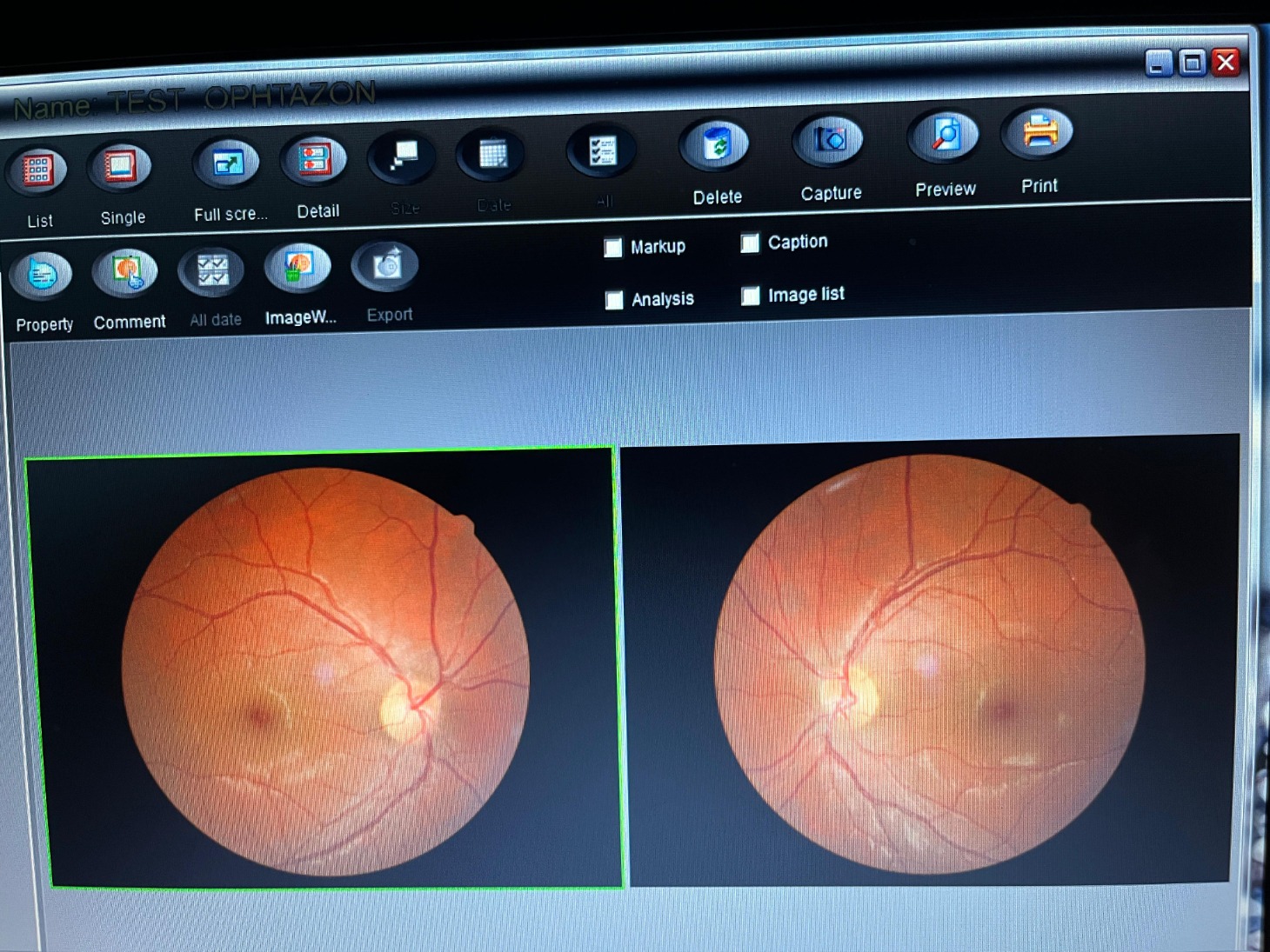Select the left fundus image thumbnail
1270x952 pixels.
[x=324, y=669]
